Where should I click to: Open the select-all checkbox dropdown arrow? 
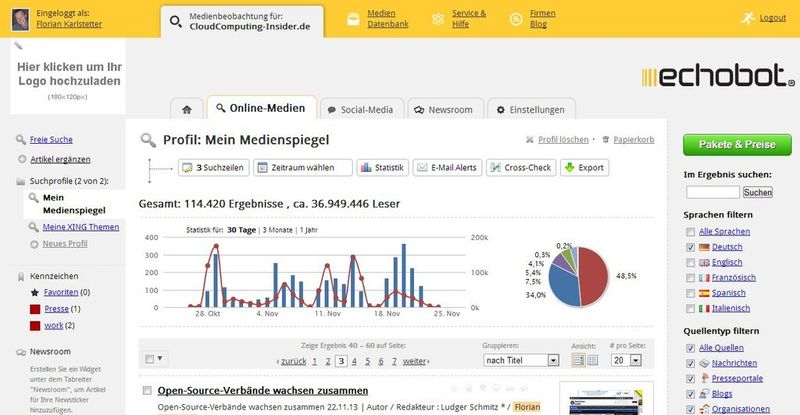[x=160, y=359]
